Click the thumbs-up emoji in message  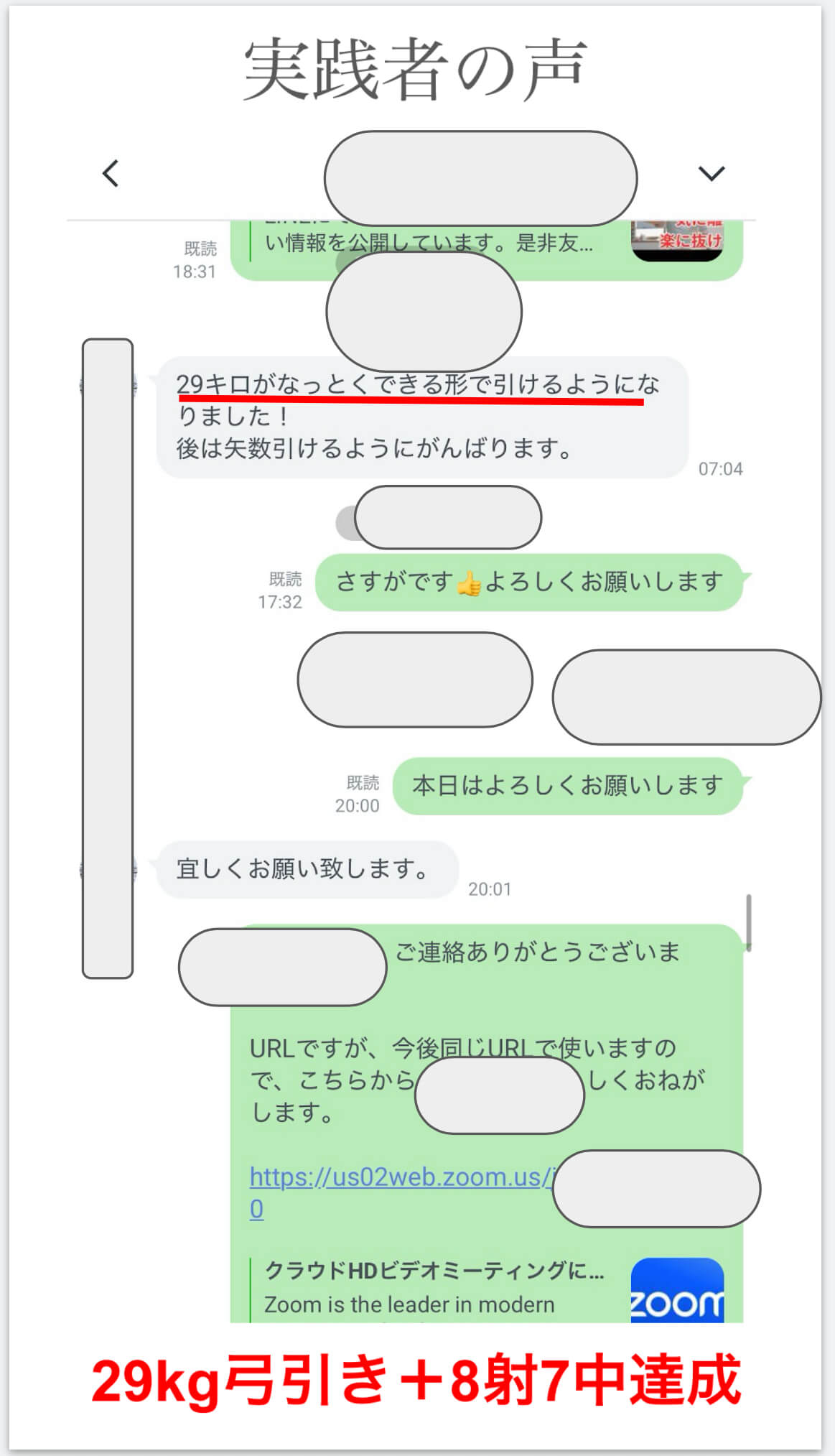[469, 583]
